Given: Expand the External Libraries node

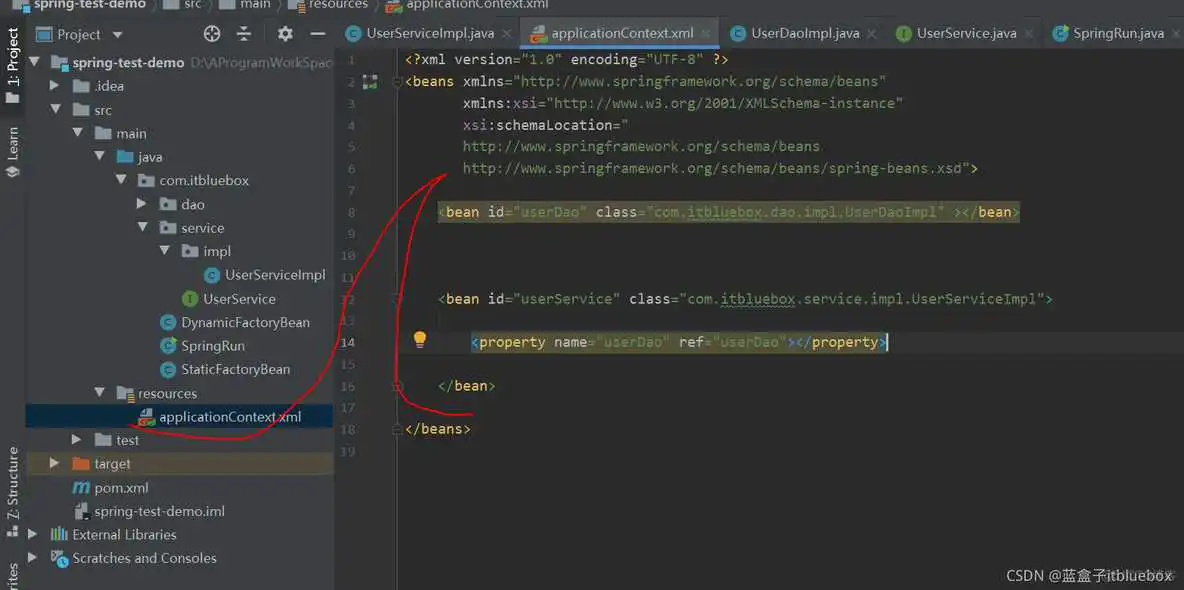Looking at the screenshot, I should point(31,534).
